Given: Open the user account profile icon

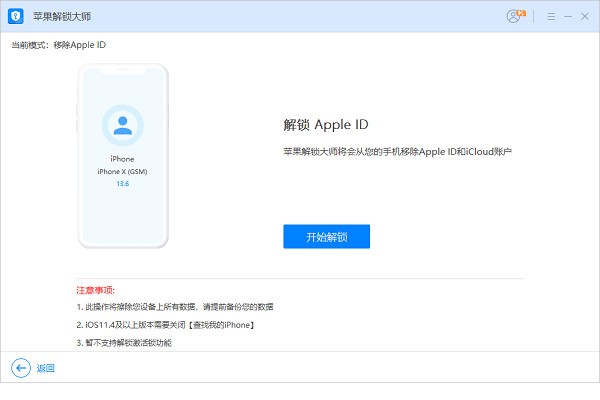Looking at the screenshot, I should point(515,16).
